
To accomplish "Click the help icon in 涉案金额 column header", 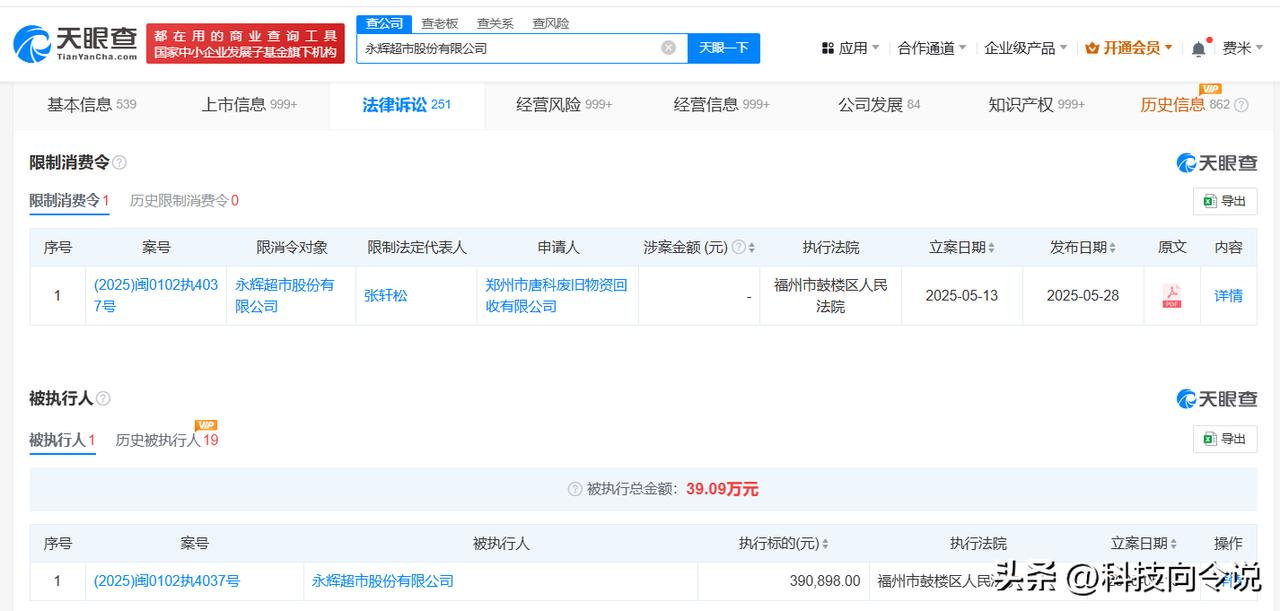I will [739, 247].
